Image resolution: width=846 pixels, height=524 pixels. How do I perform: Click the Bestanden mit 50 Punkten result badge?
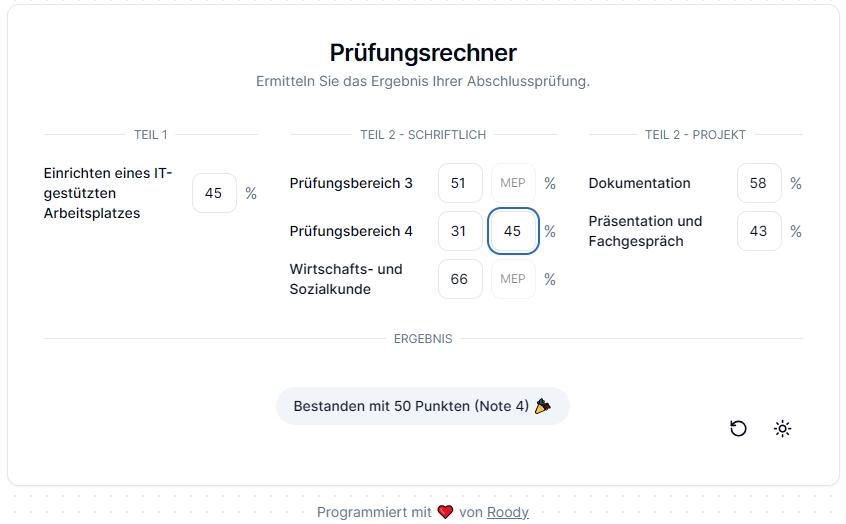coord(422,406)
